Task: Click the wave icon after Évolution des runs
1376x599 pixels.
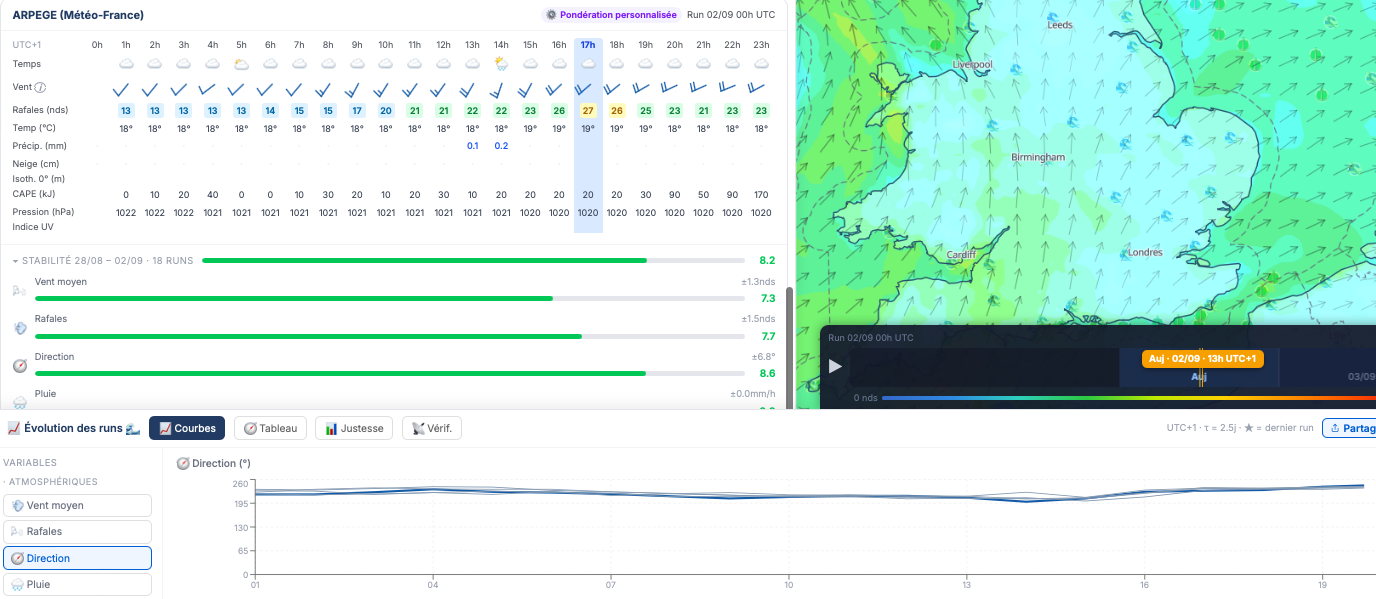Action: point(133,428)
